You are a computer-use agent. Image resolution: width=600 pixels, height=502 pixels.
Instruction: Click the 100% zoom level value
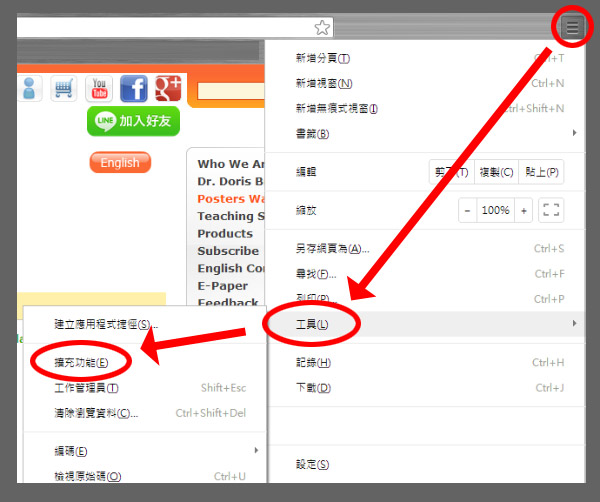(x=496, y=210)
